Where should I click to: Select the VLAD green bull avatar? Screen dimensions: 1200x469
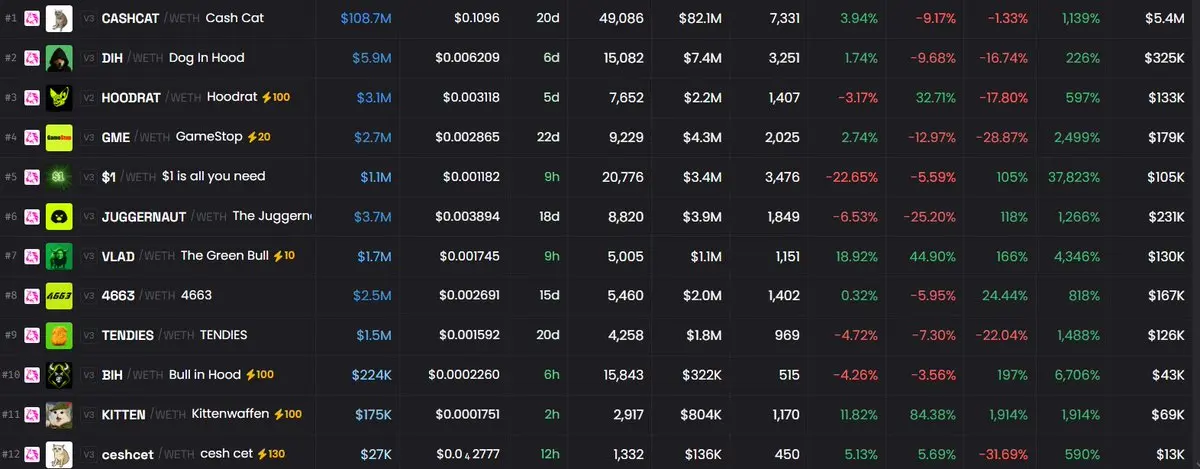[59, 256]
